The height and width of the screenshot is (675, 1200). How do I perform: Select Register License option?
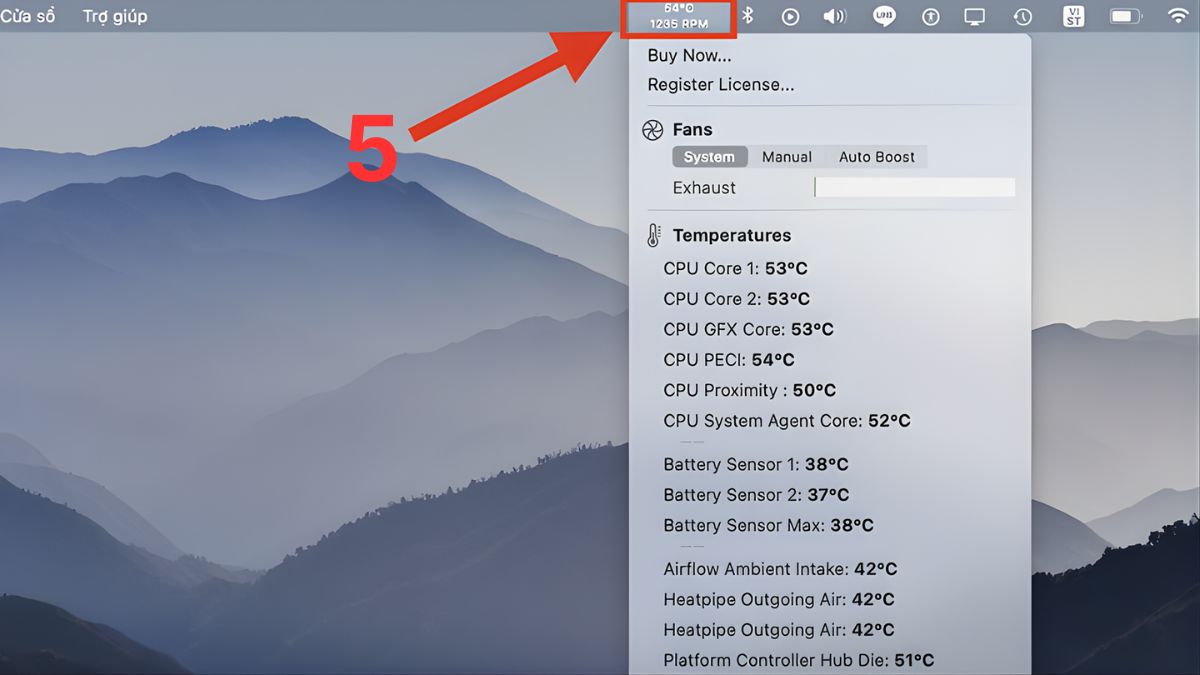point(722,84)
